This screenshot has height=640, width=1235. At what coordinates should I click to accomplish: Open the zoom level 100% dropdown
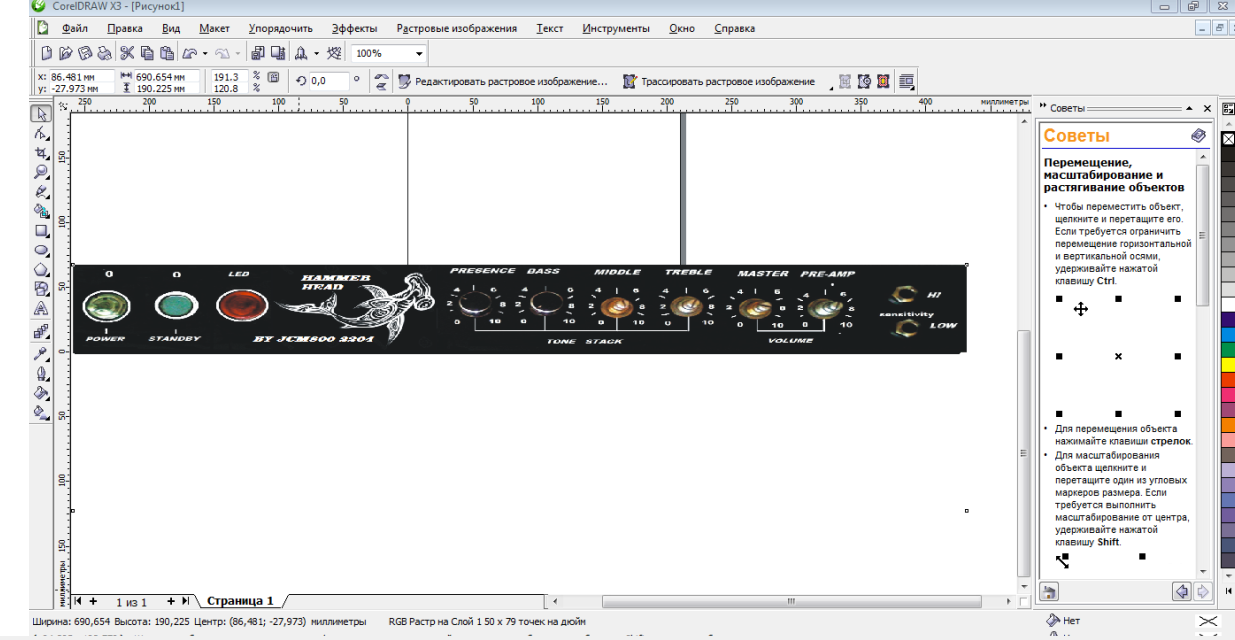pos(420,53)
